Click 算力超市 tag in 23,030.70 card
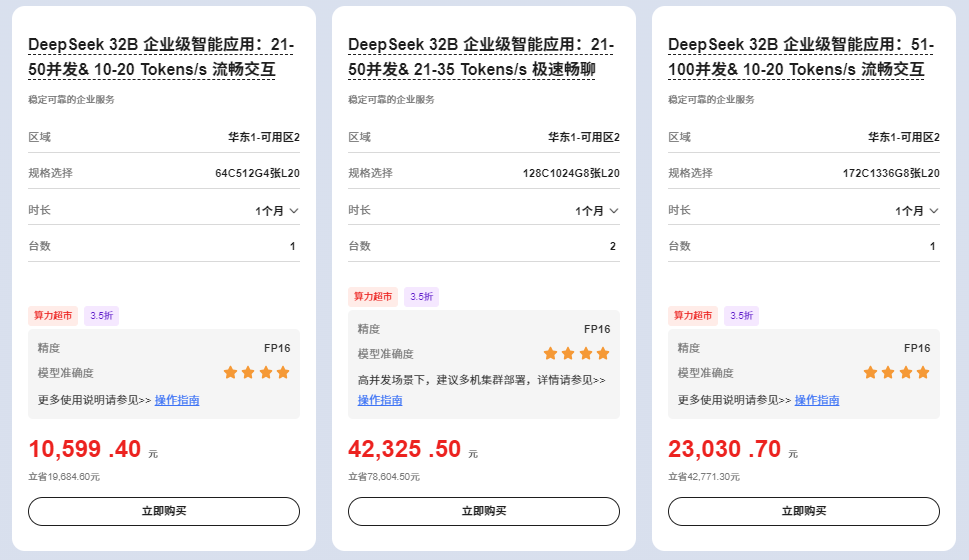The width and height of the screenshot is (969, 560). tap(693, 316)
